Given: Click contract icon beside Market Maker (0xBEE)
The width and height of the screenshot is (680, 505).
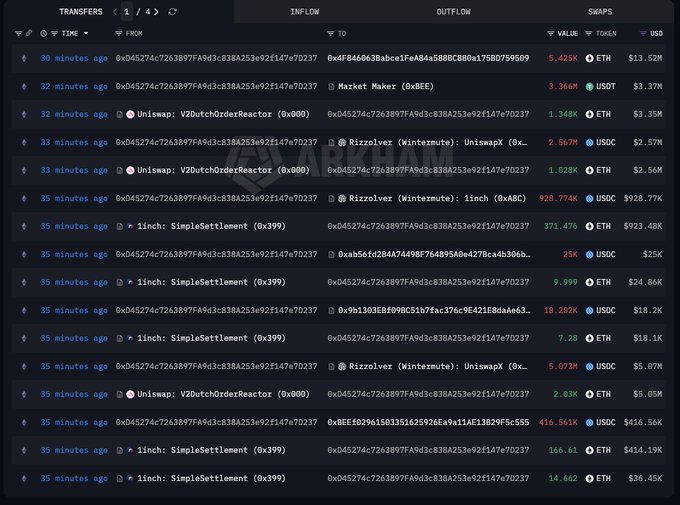Looking at the screenshot, I should [x=331, y=87].
